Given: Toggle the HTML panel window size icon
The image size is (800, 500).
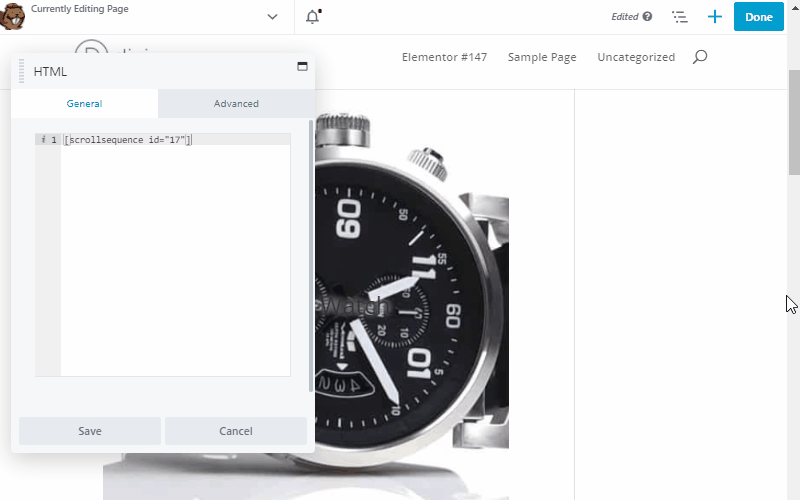Looking at the screenshot, I should (x=302, y=66).
